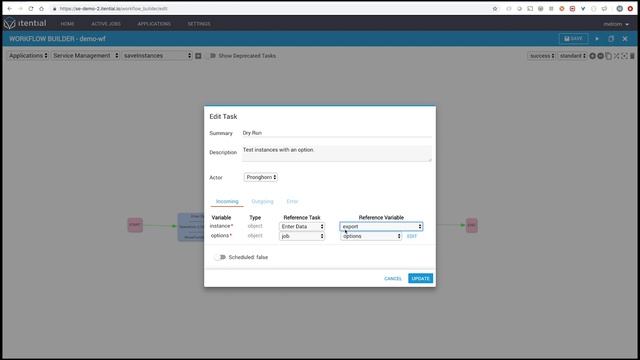Click the SAVE workflow button
The width and height of the screenshot is (640, 360).
tap(573, 39)
